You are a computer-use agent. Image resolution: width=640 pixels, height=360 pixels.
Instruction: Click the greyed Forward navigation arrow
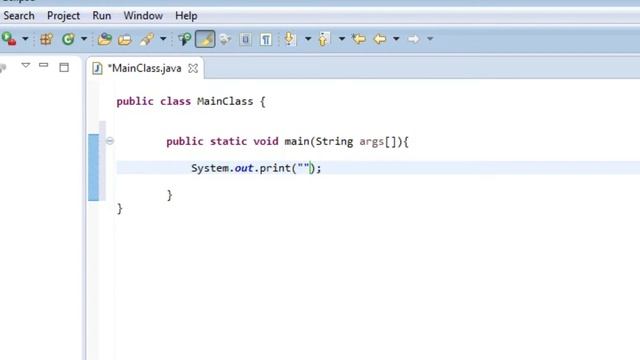[413, 39]
